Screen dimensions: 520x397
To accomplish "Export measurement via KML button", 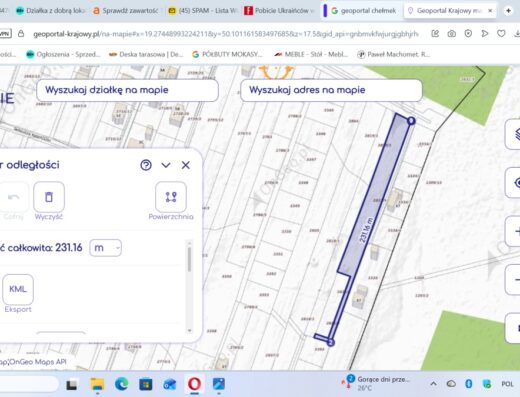I will point(18,289).
